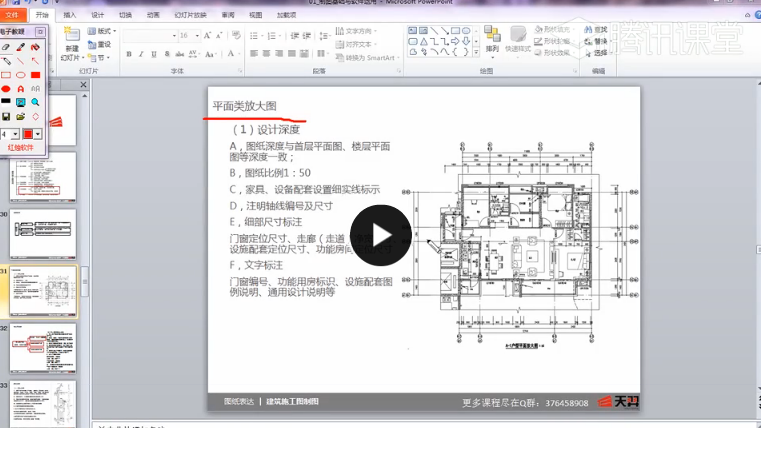Screen dimensions: 761x451
Task: Choose the arrow annotation tool
Action: [x=35, y=61]
